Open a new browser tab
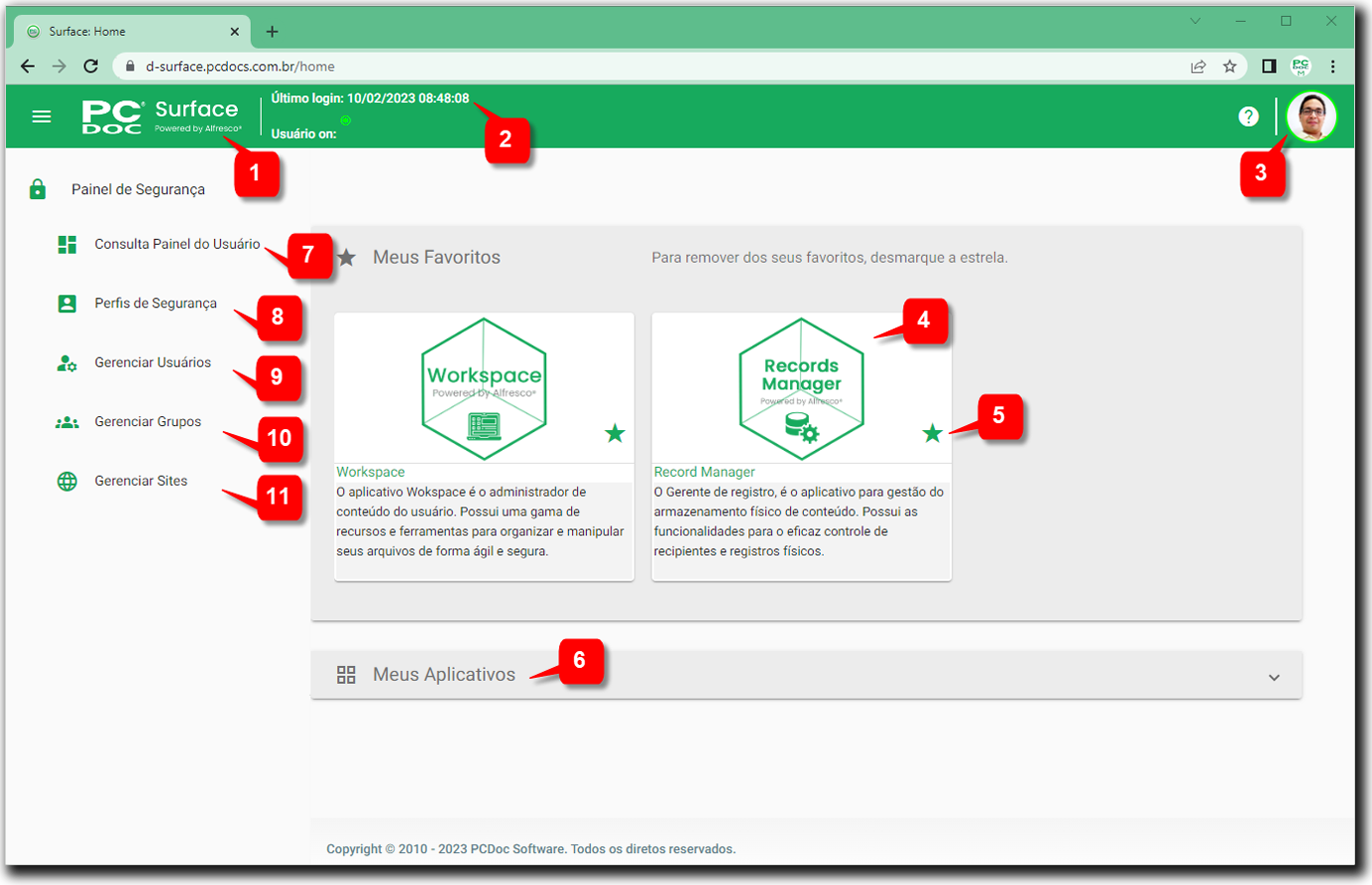This screenshot has height=885, width=1372. [x=272, y=32]
